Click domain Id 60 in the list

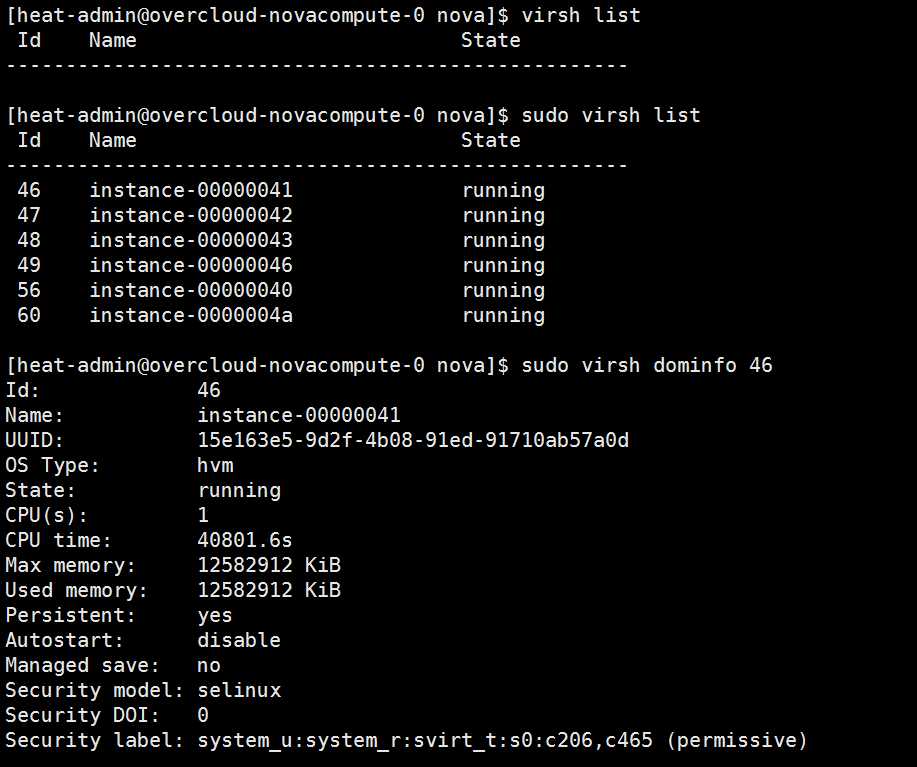coord(29,315)
